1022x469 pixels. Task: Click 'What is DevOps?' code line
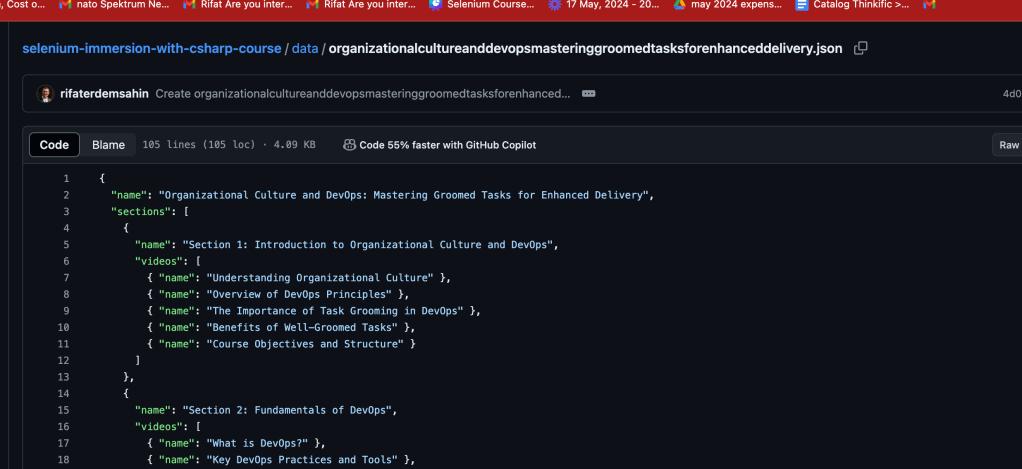(236, 443)
